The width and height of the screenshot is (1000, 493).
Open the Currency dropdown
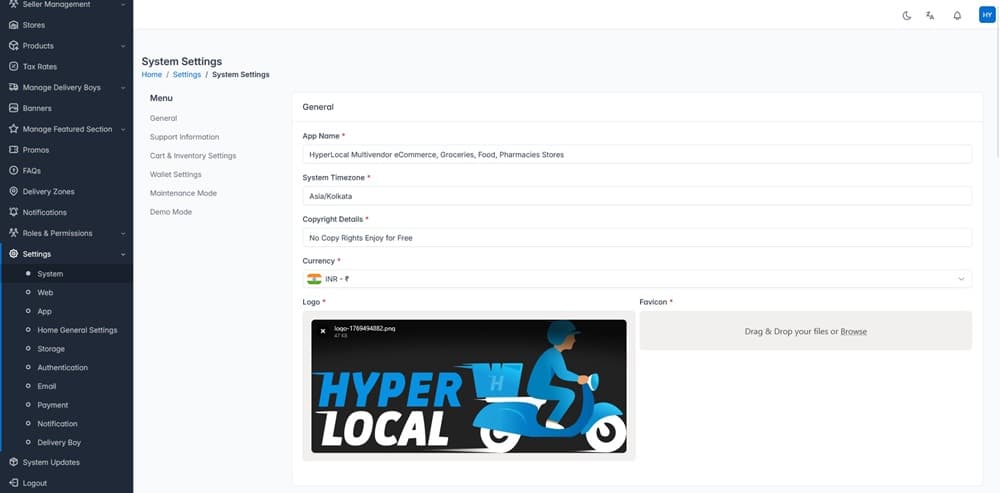pyautogui.click(x=637, y=279)
